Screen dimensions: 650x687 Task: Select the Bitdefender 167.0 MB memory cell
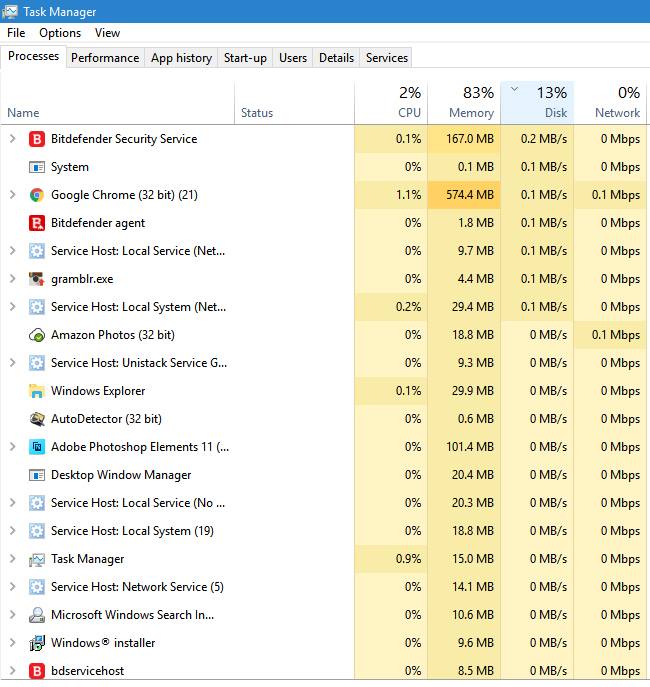[464, 139]
